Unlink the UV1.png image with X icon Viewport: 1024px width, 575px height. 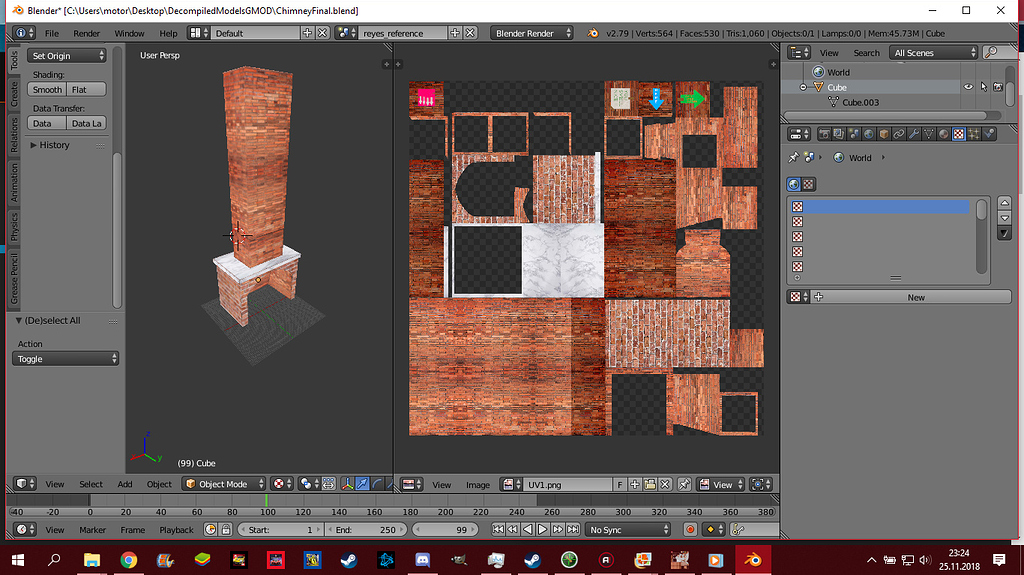click(665, 484)
